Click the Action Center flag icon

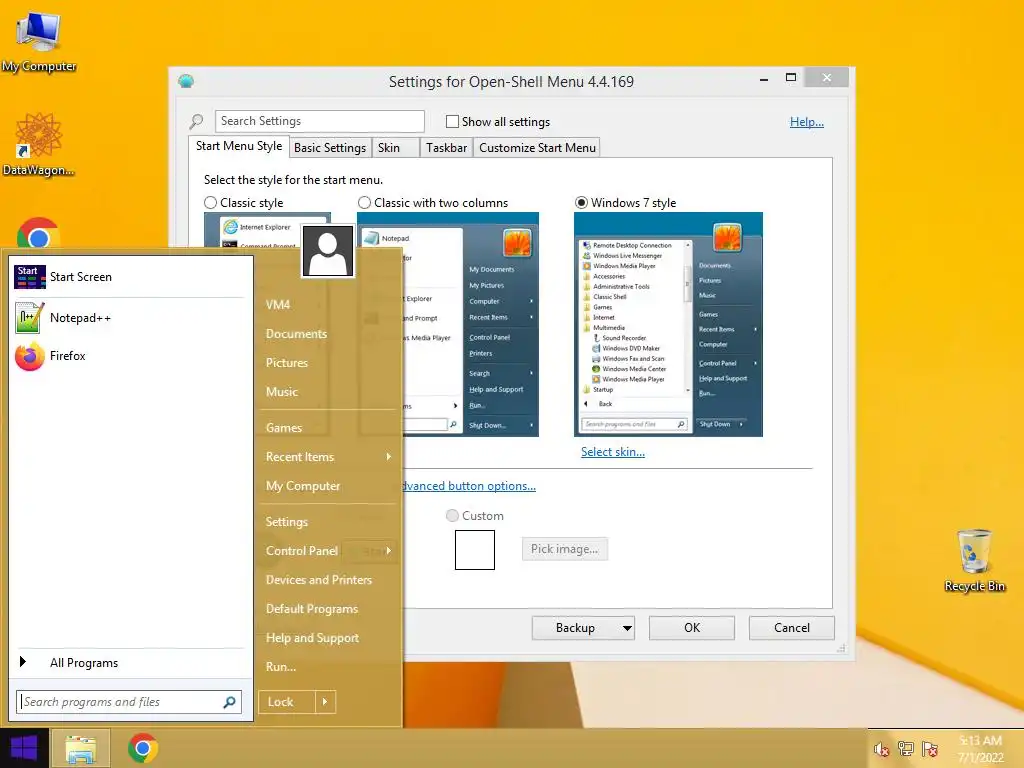click(x=930, y=749)
